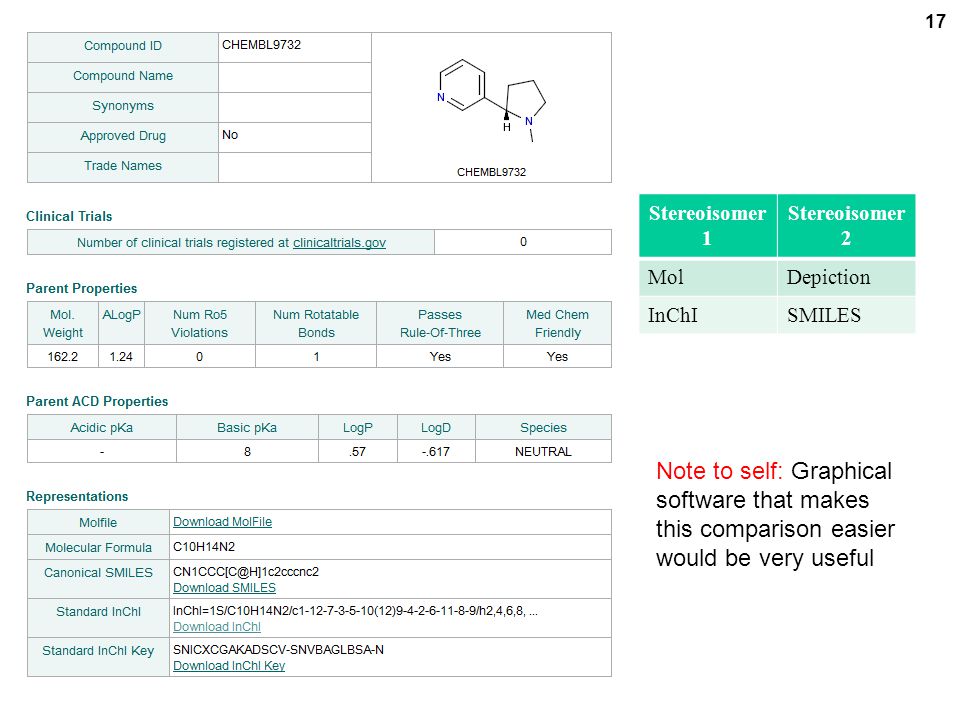
Task: Click the Clinical Trials section heading
Action: click(69, 216)
